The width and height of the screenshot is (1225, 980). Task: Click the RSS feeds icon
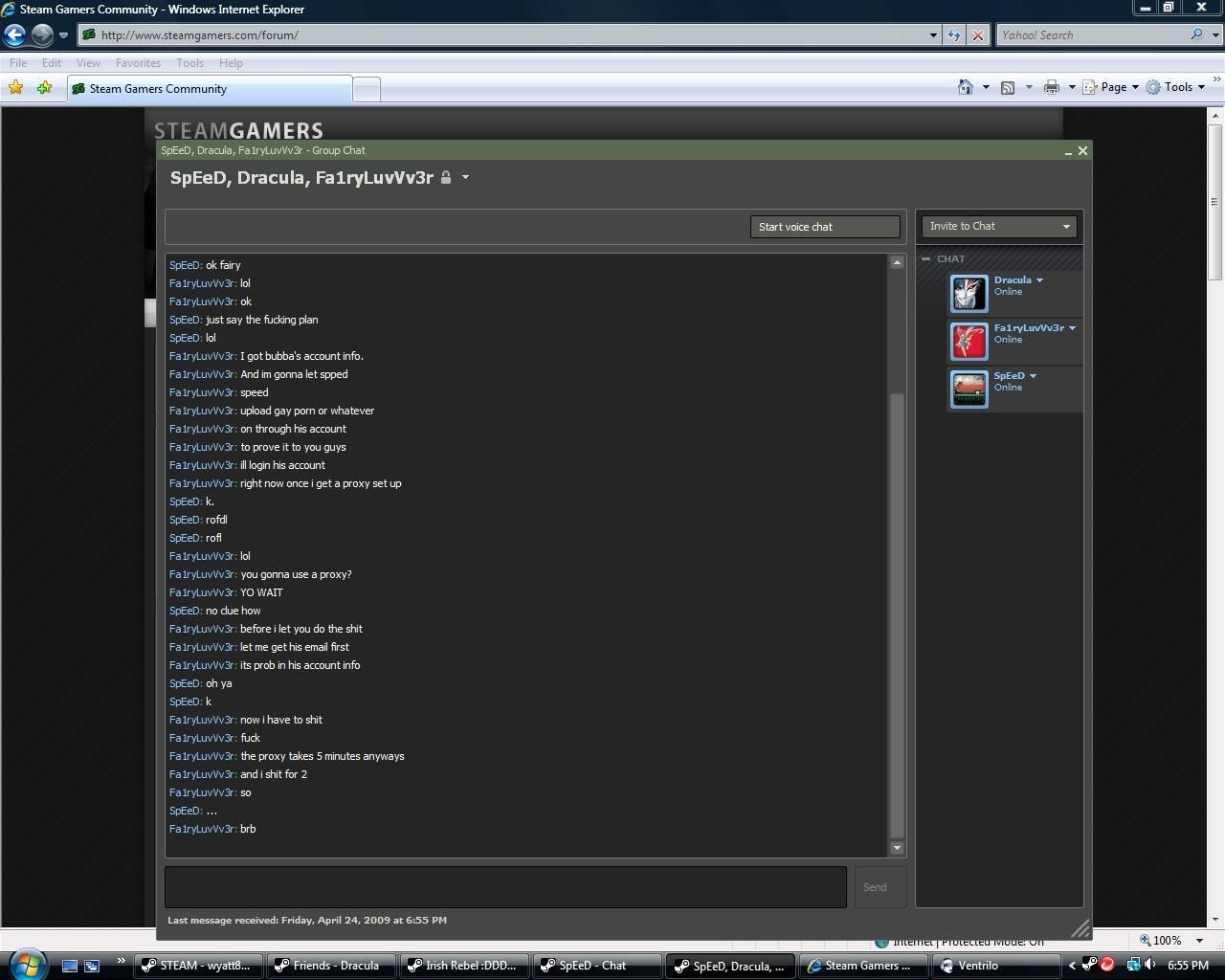point(1008,87)
